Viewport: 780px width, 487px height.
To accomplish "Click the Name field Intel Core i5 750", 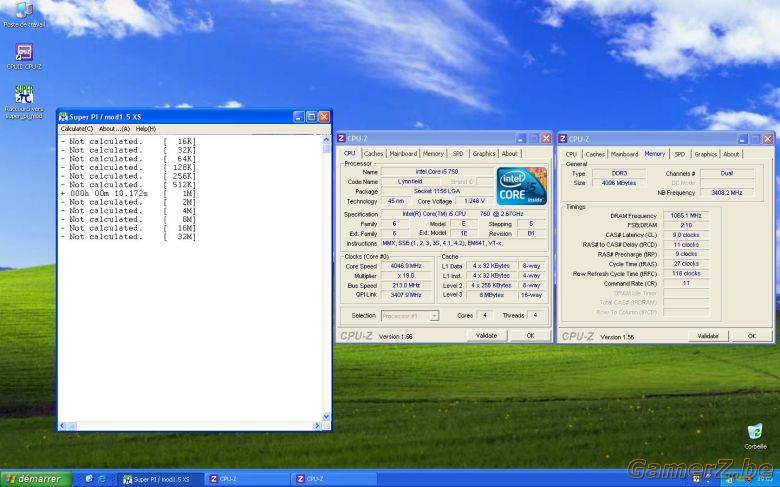I will 437,172.
